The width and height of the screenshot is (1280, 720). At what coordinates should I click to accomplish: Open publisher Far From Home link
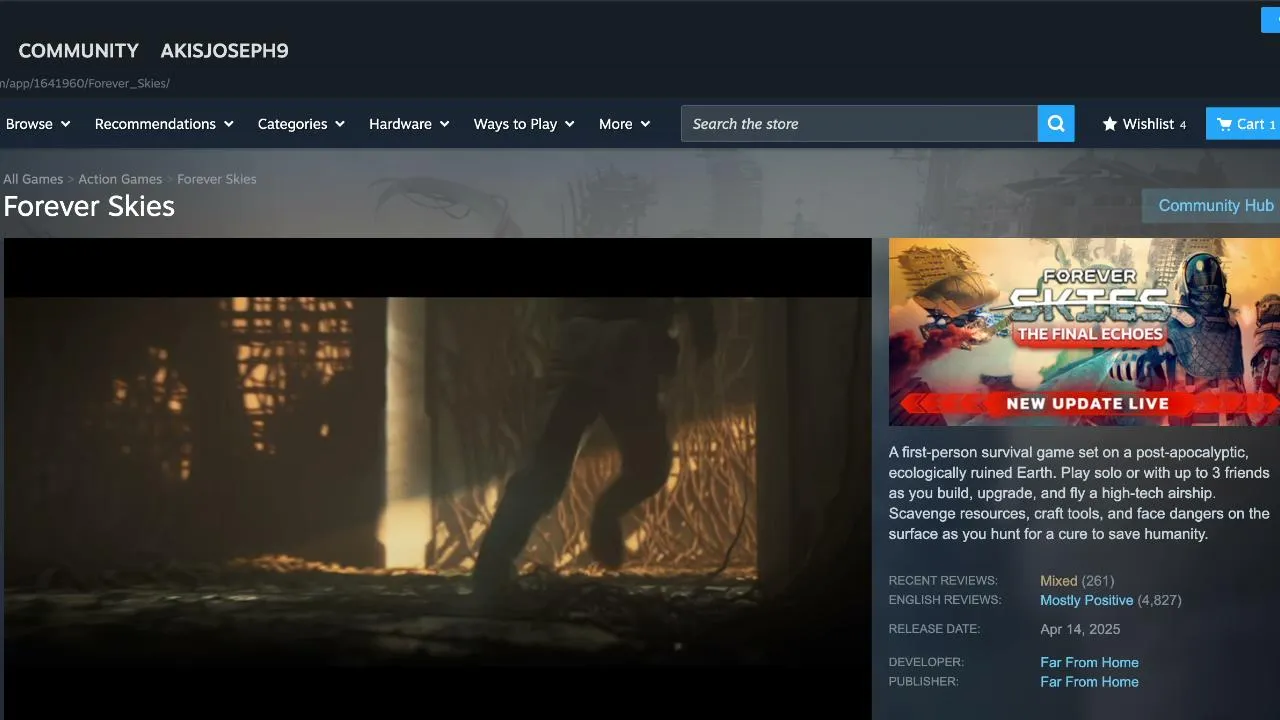(1089, 682)
